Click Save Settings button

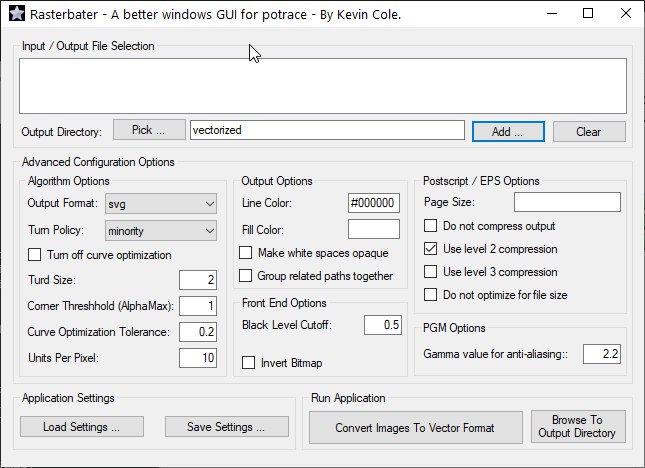[227, 427]
